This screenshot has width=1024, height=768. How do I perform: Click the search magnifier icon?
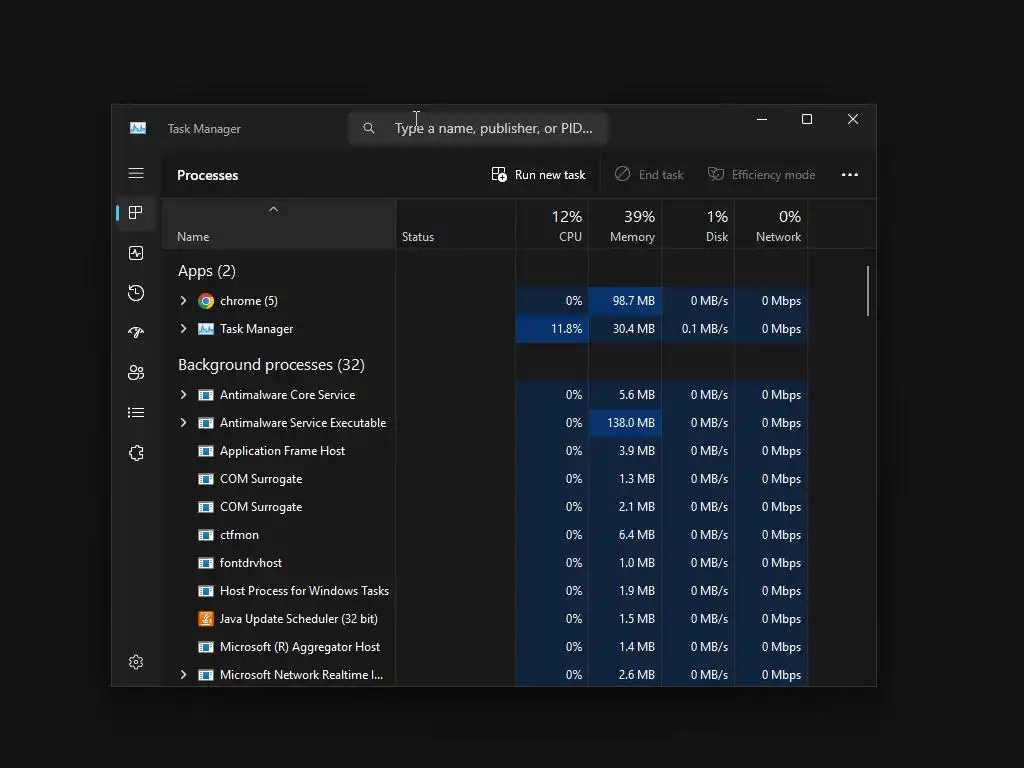pyautogui.click(x=369, y=128)
